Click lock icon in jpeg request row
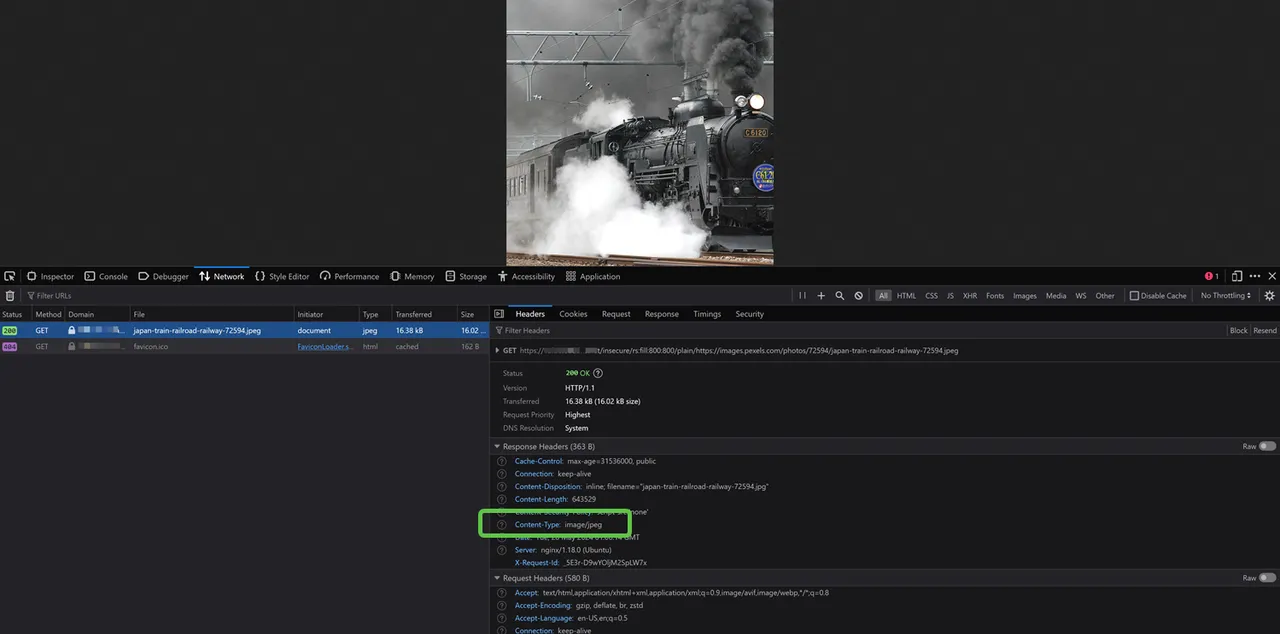This screenshot has width=1280, height=634. pyautogui.click(x=72, y=330)
